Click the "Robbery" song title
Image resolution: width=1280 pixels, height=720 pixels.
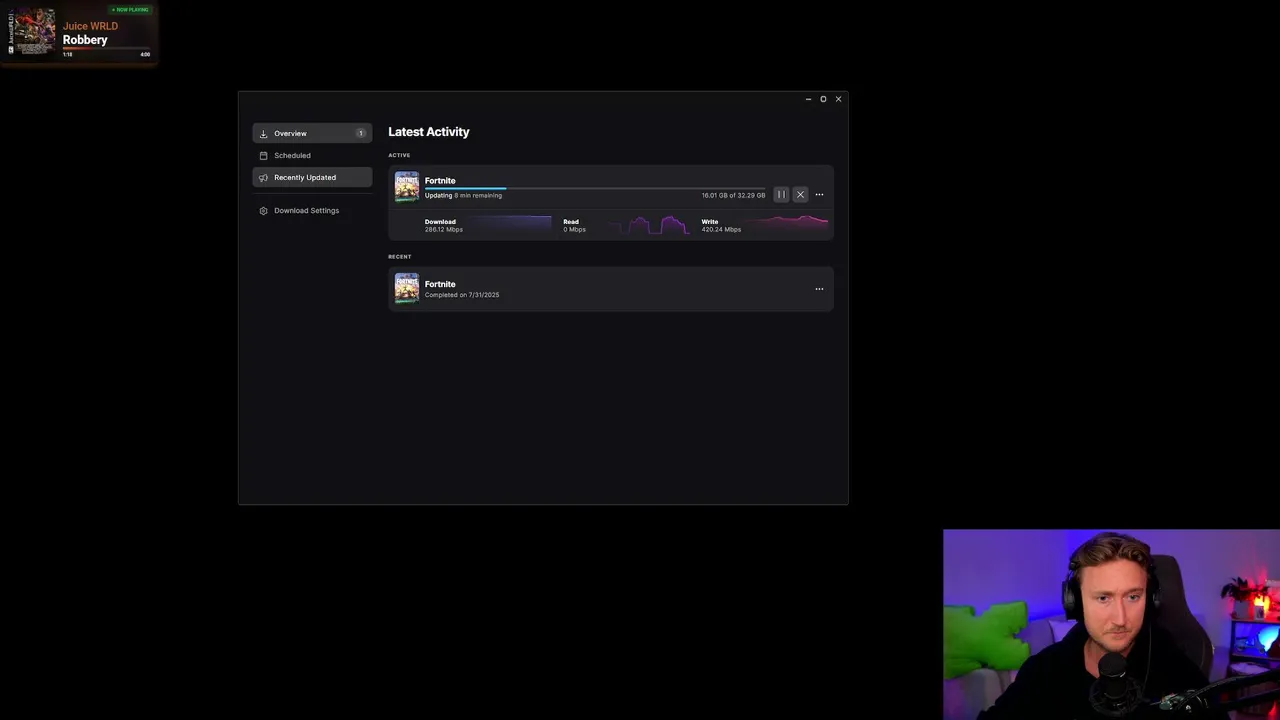point(85,40)
